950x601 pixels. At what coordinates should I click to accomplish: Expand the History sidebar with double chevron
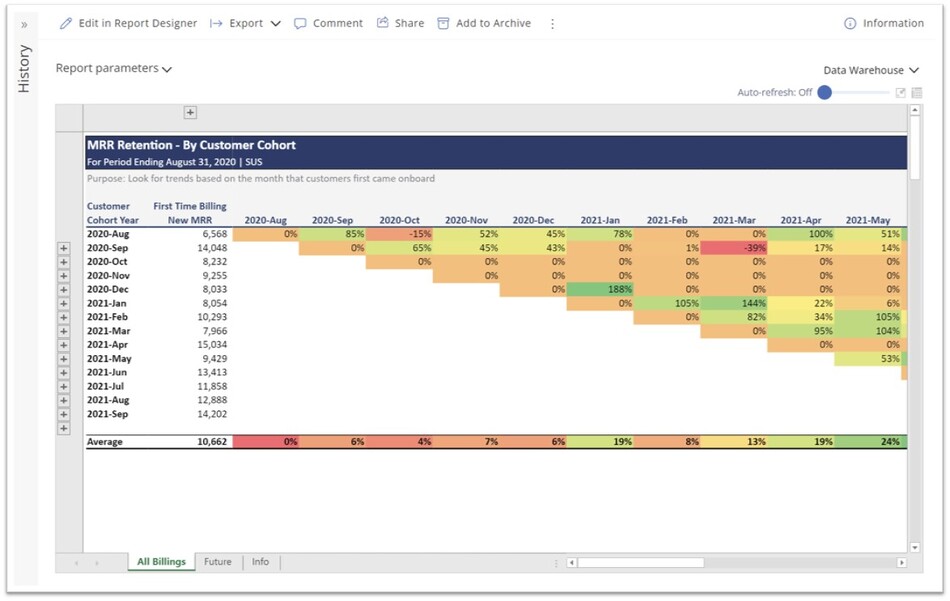coord(24,24)
